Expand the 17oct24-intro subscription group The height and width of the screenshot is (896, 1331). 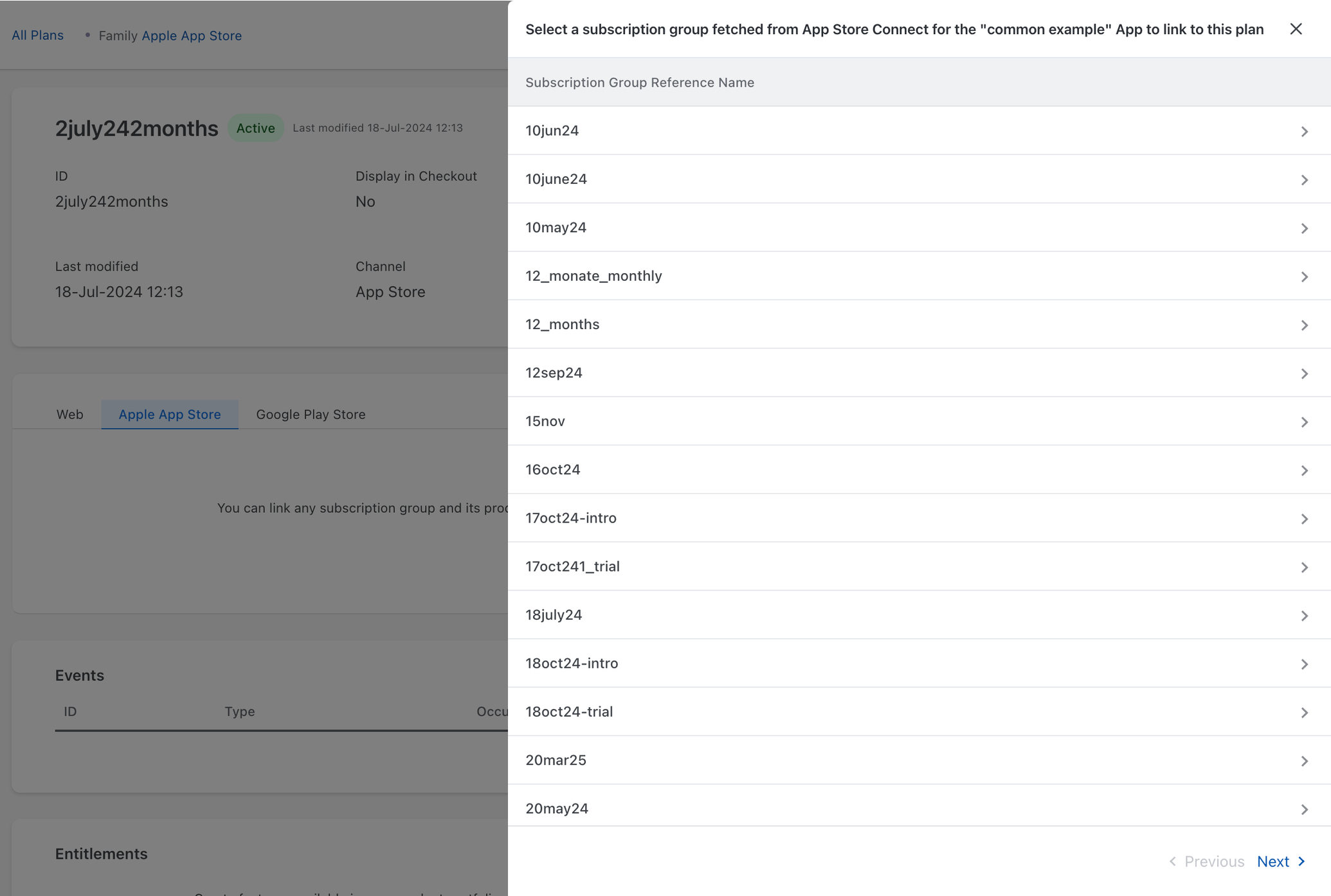pyautogui.click(x=1304, y=519)
